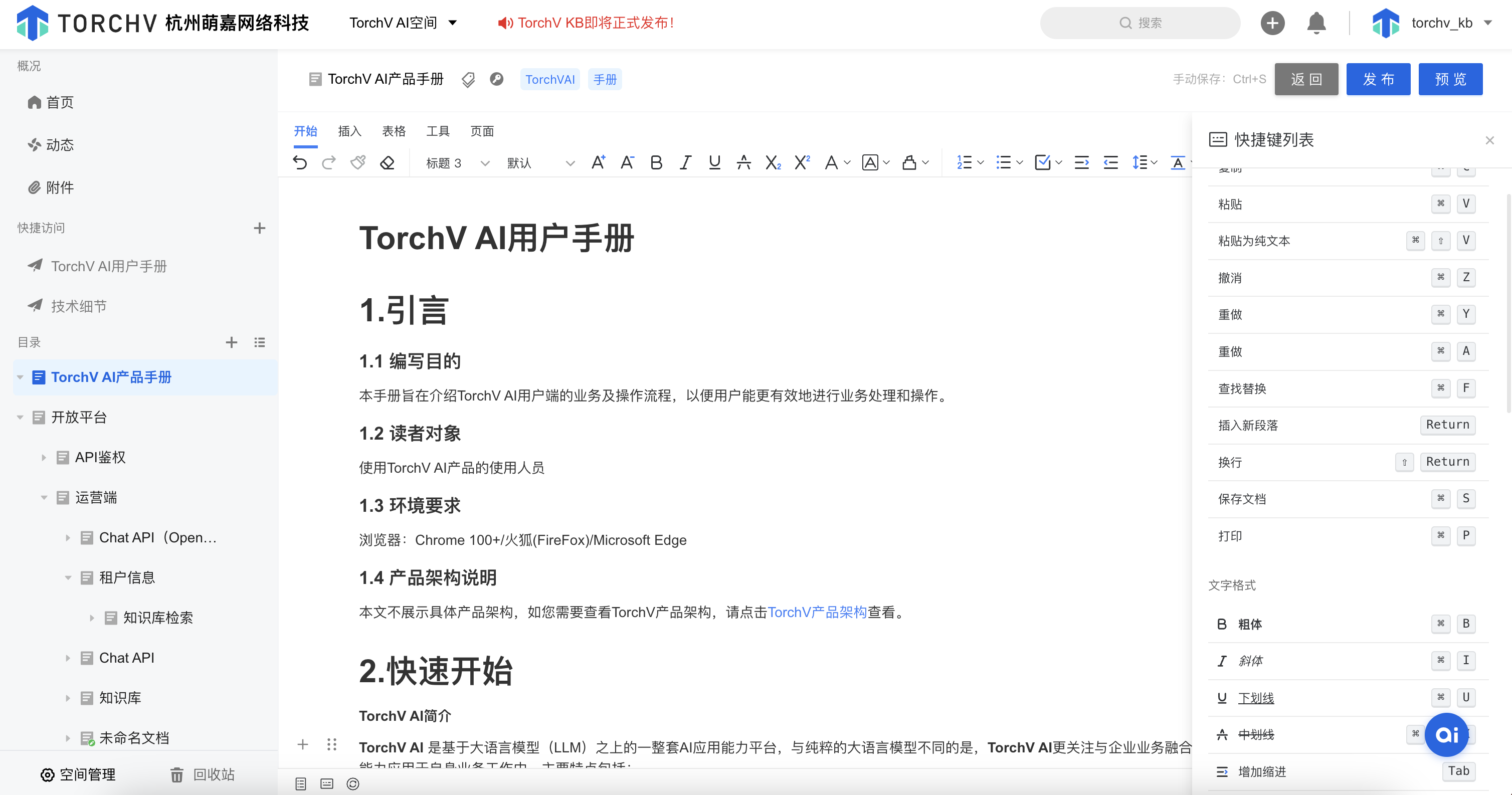Switch to the 表格 ribbon tab
Viewport: 1512px width, 795px height.
[x=393, y=131]
